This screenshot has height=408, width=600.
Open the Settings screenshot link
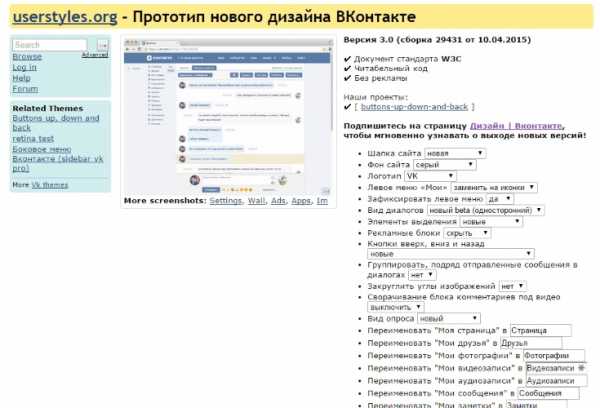click(226, 201)
